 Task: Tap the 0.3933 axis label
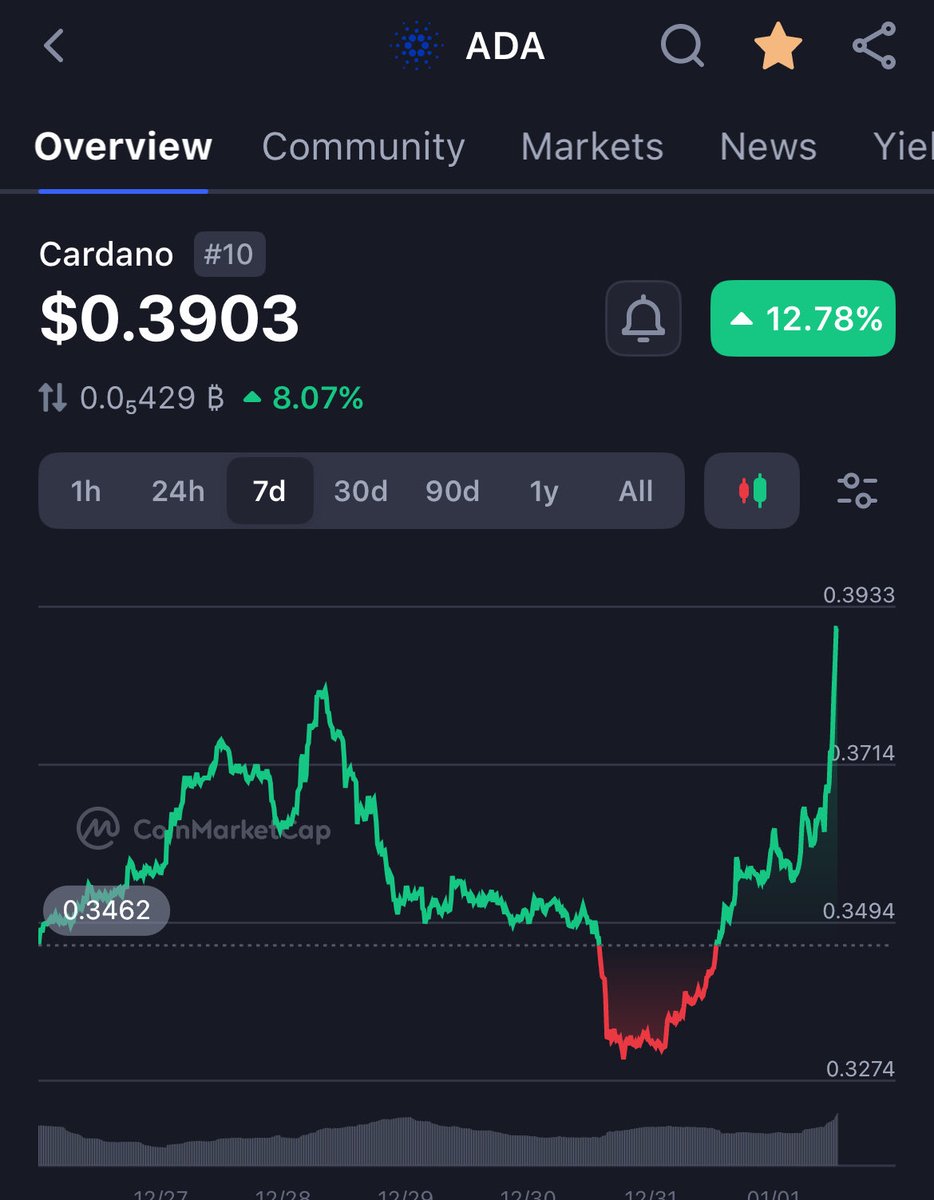[859, 595]
